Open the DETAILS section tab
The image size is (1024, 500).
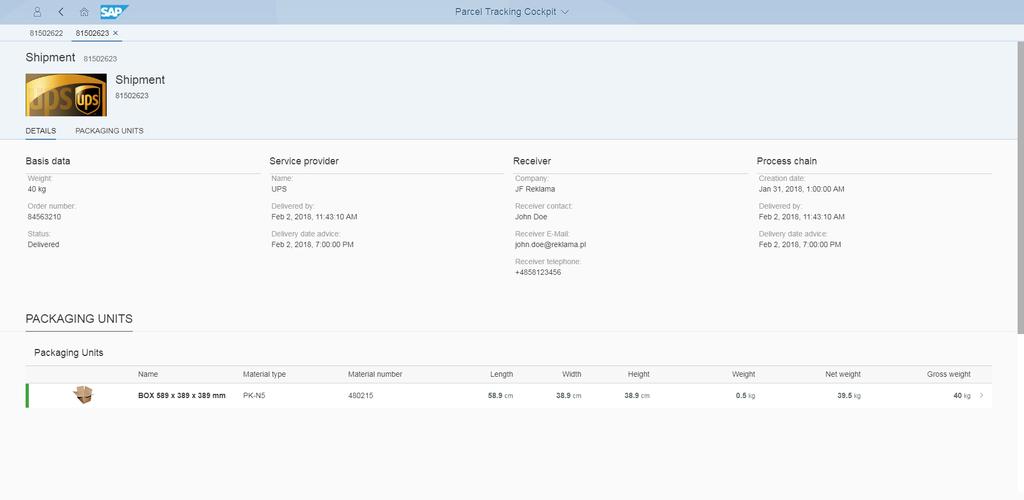point(40,131)
